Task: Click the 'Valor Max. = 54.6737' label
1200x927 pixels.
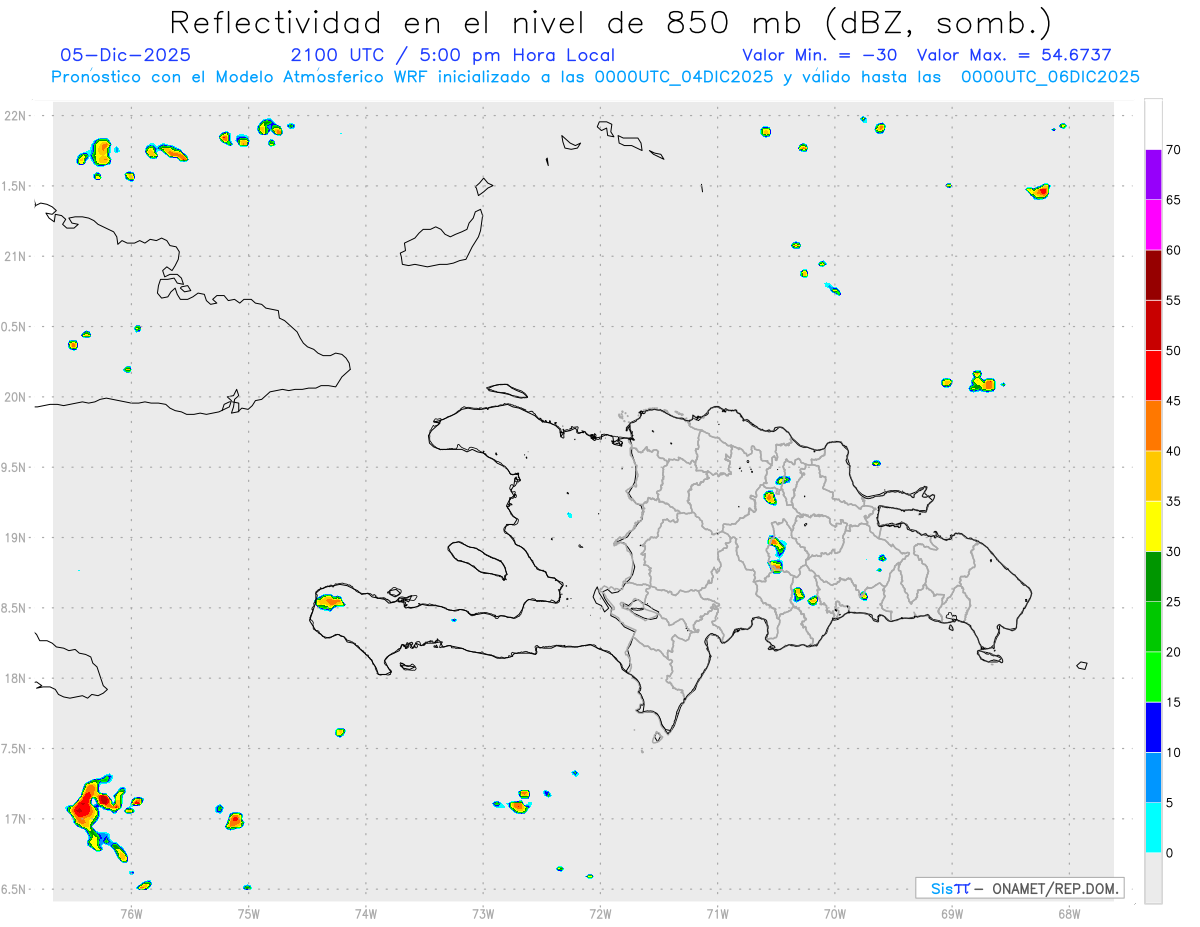Action: click(1014, 55)
